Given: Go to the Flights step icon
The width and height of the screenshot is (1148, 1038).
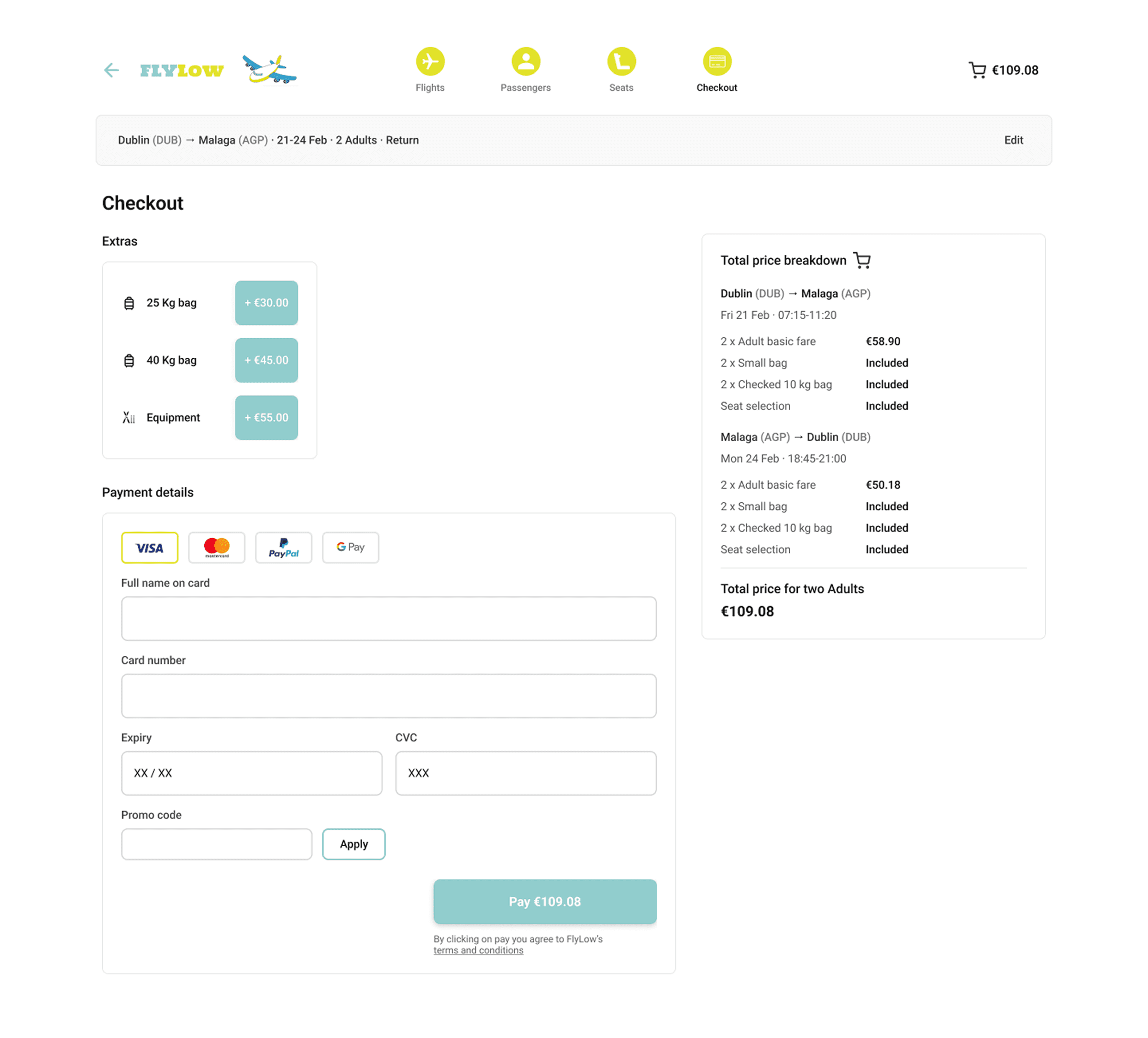Looking at the screenshot, I should click(x=430, y=62).
